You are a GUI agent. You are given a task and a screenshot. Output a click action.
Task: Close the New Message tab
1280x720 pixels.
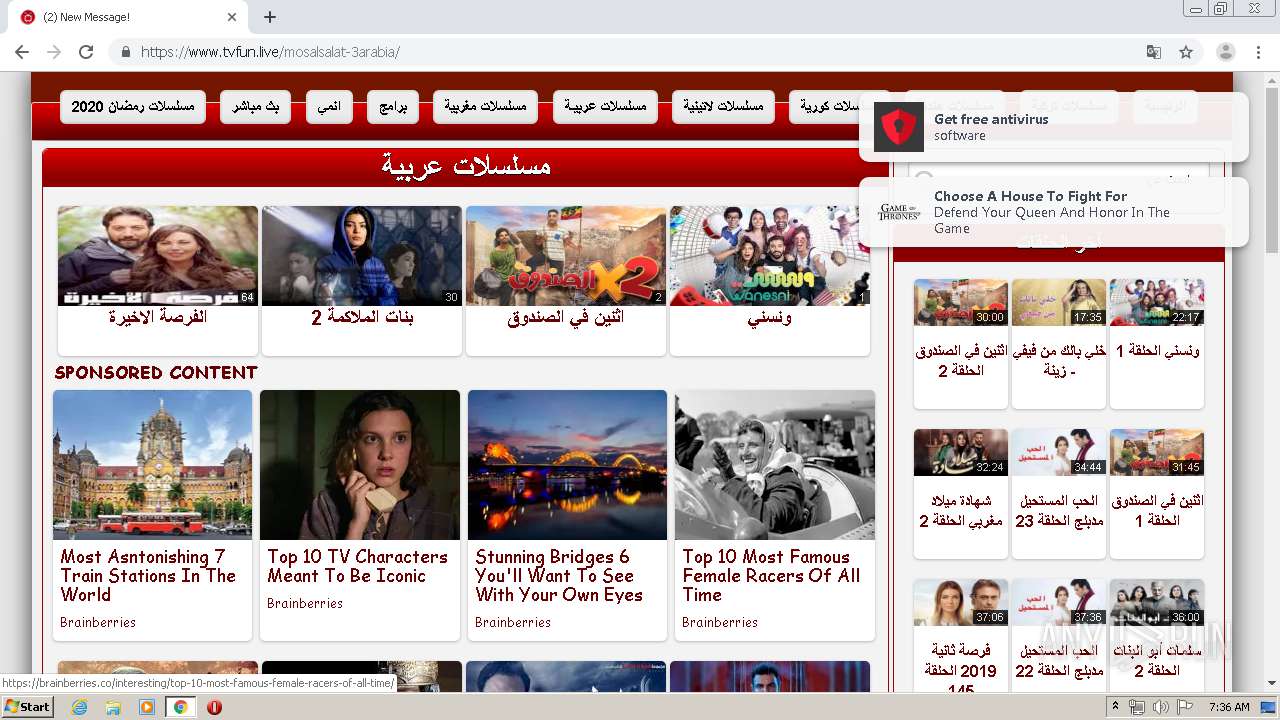[x=232, y=17]
